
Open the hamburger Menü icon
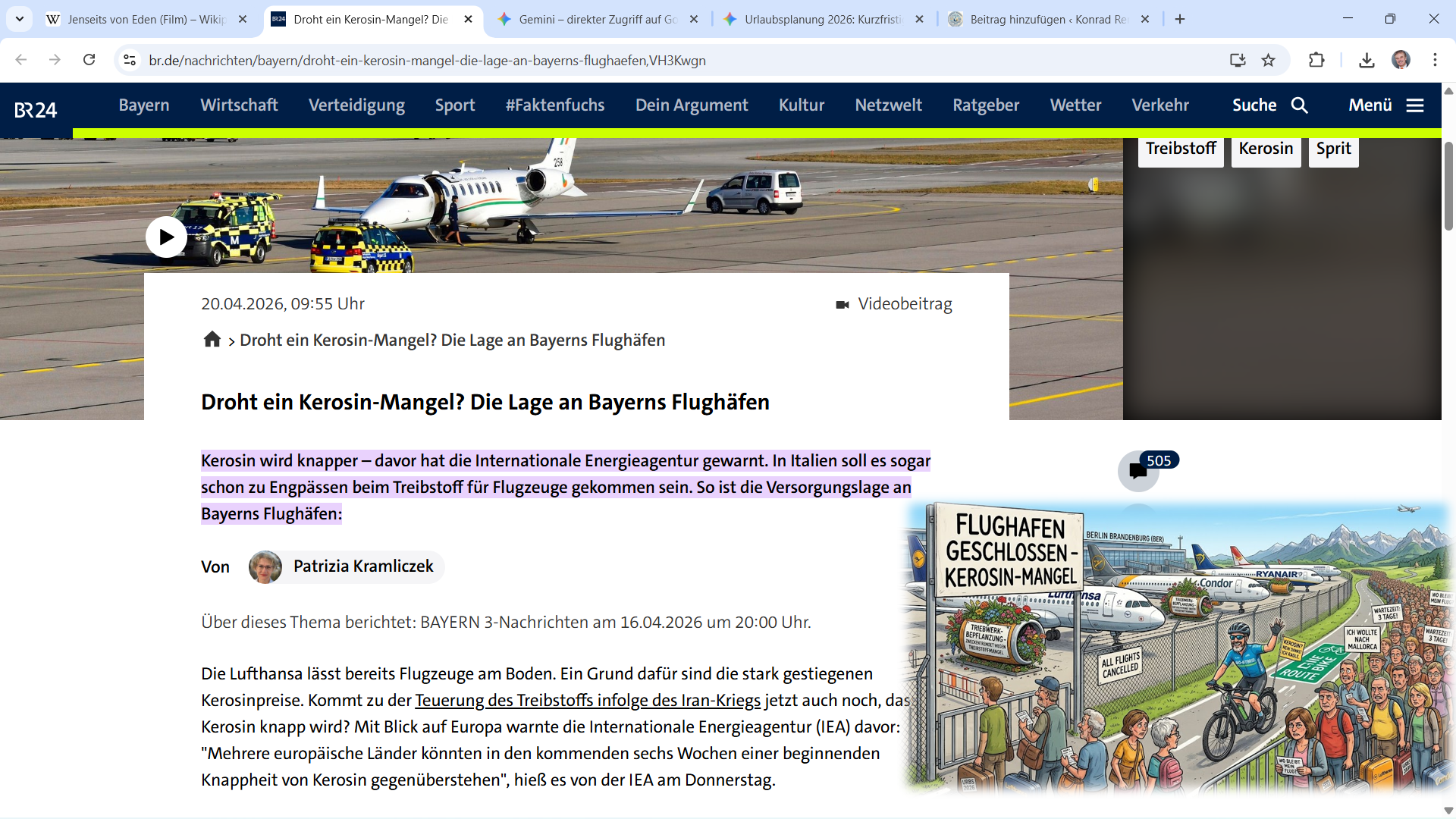[1415, 105]
